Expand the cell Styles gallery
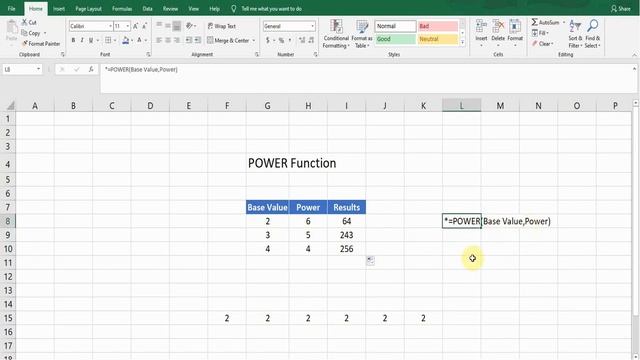 click(x=462, y=42)
